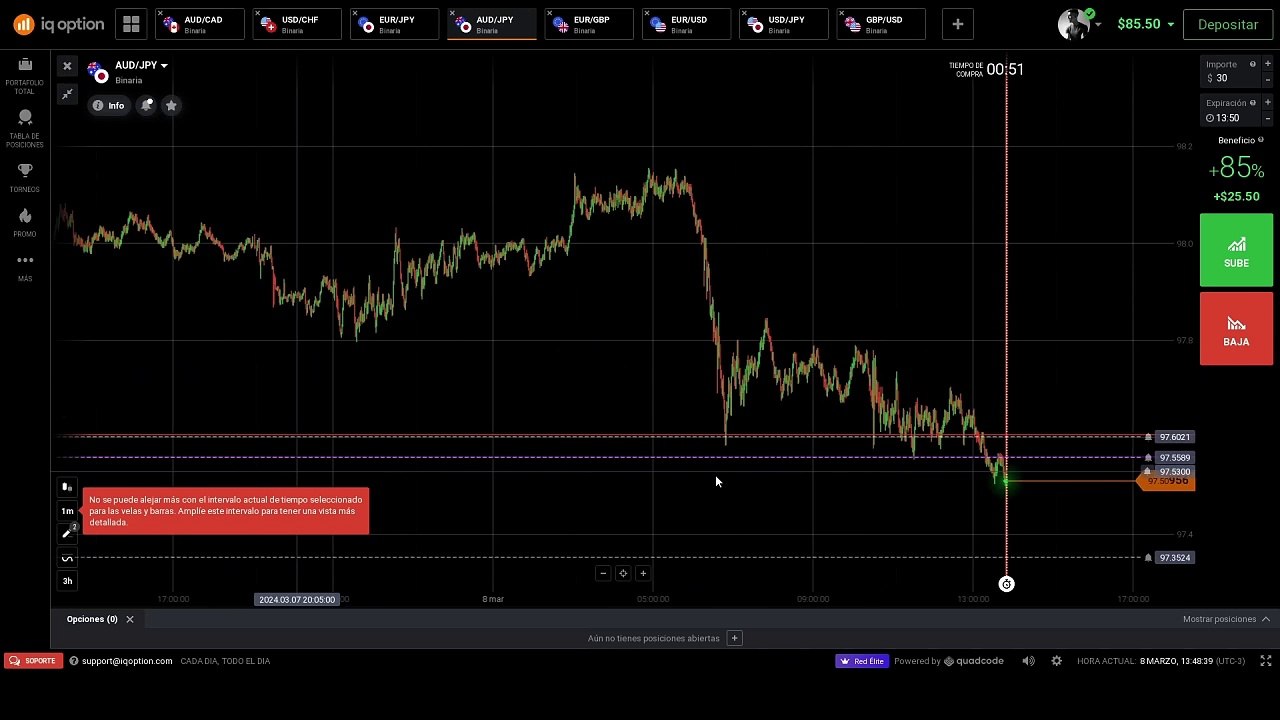Click the expiration timer marker on chart
Viewport: 1280px width, 720px height.
(x=1006, y=584)
